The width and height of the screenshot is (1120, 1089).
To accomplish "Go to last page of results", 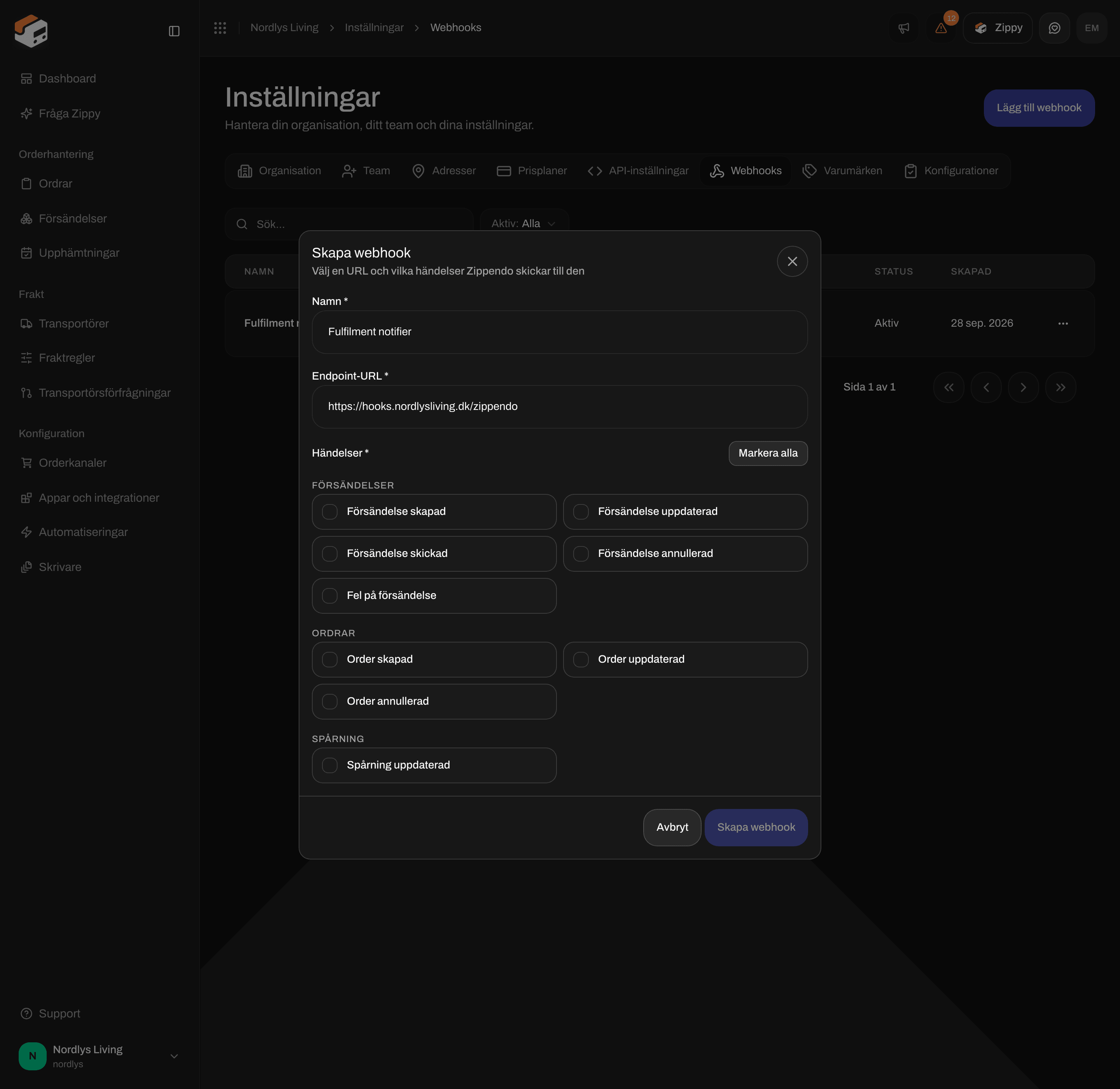I will [x=1060, y=387].
